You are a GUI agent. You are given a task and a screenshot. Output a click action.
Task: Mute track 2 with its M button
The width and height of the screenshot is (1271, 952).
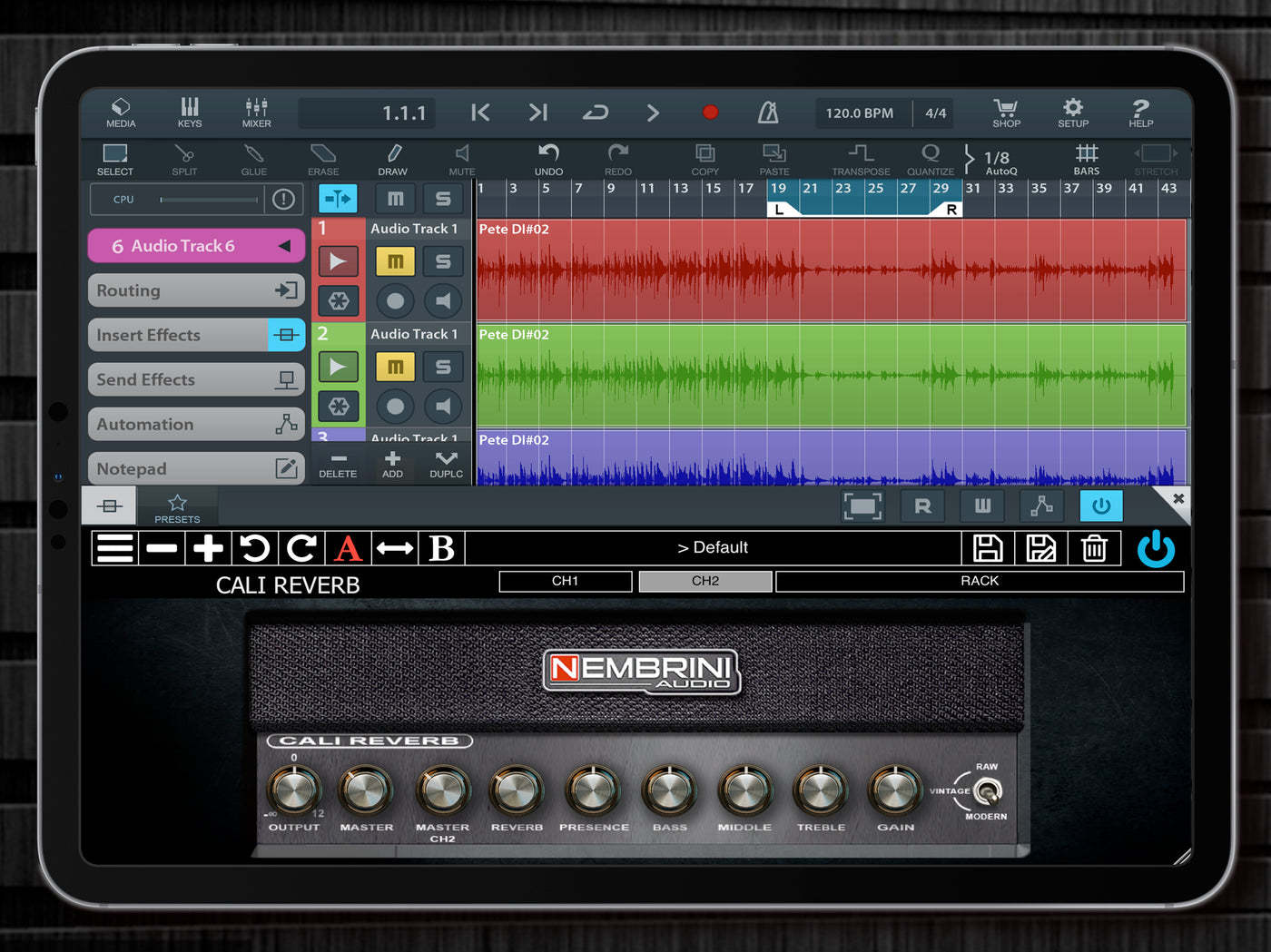[395, 367]
